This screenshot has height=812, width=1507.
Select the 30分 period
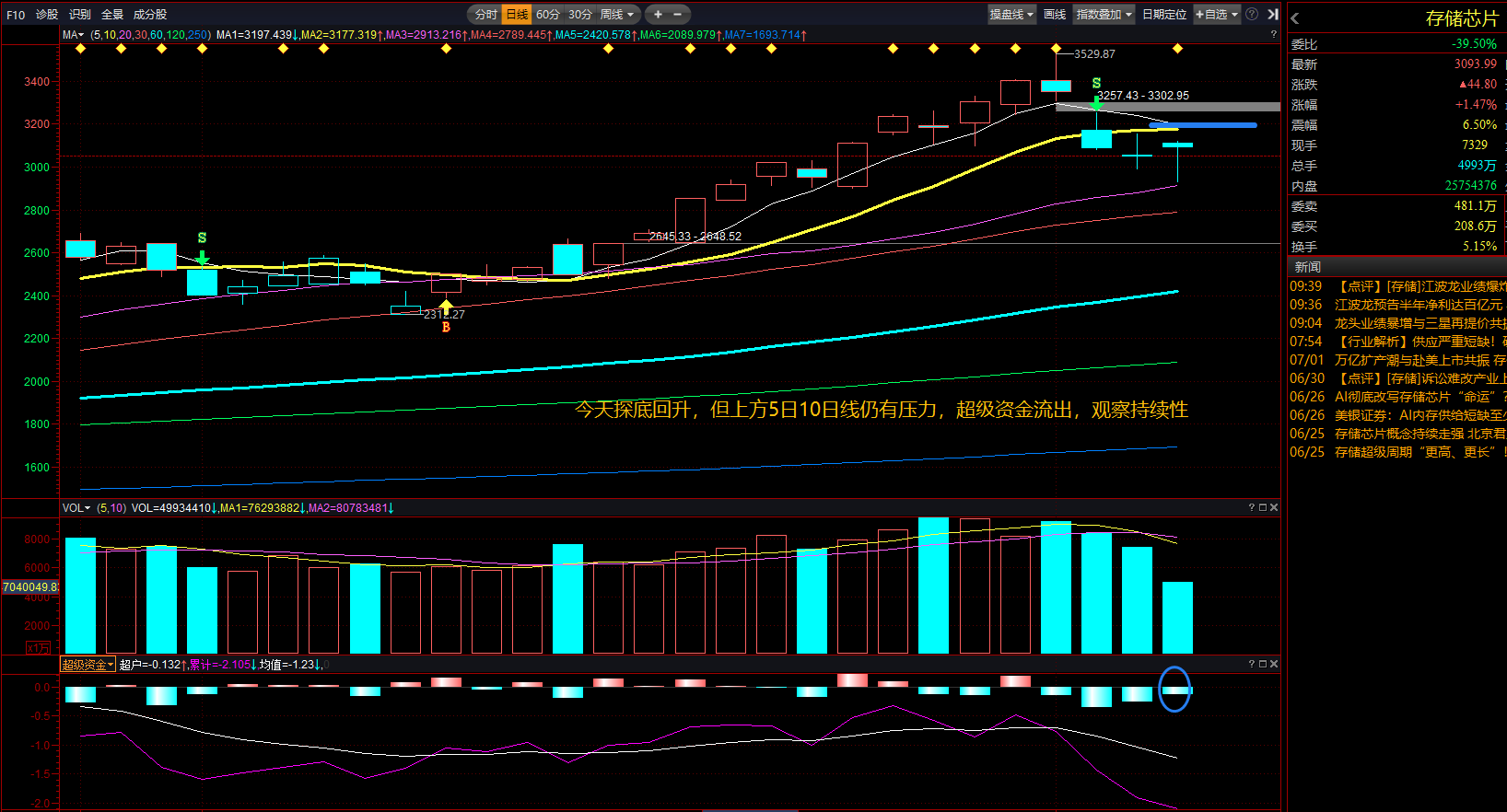580,15
